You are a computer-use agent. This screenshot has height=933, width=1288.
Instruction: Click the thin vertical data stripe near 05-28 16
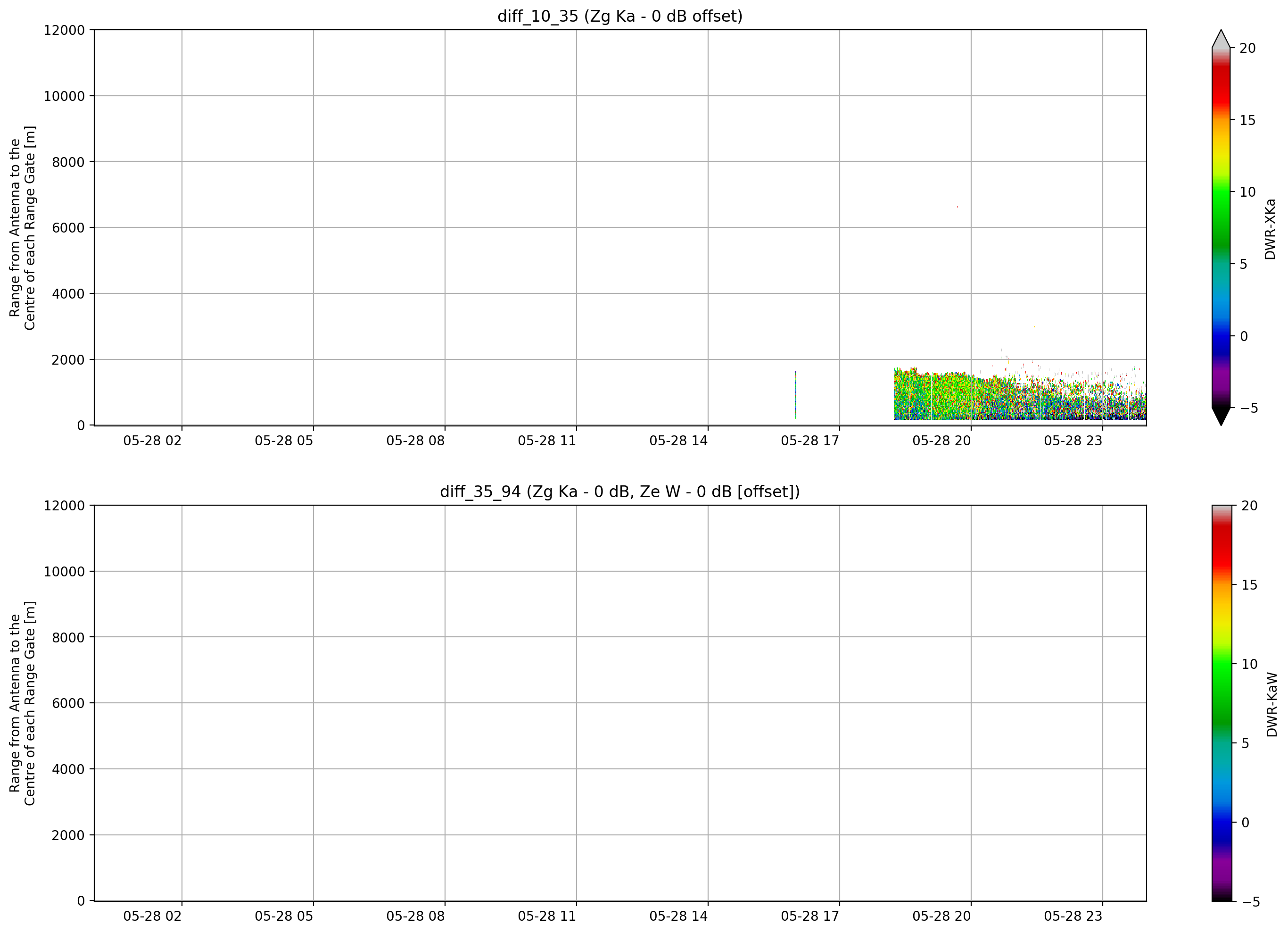point(796,395)
